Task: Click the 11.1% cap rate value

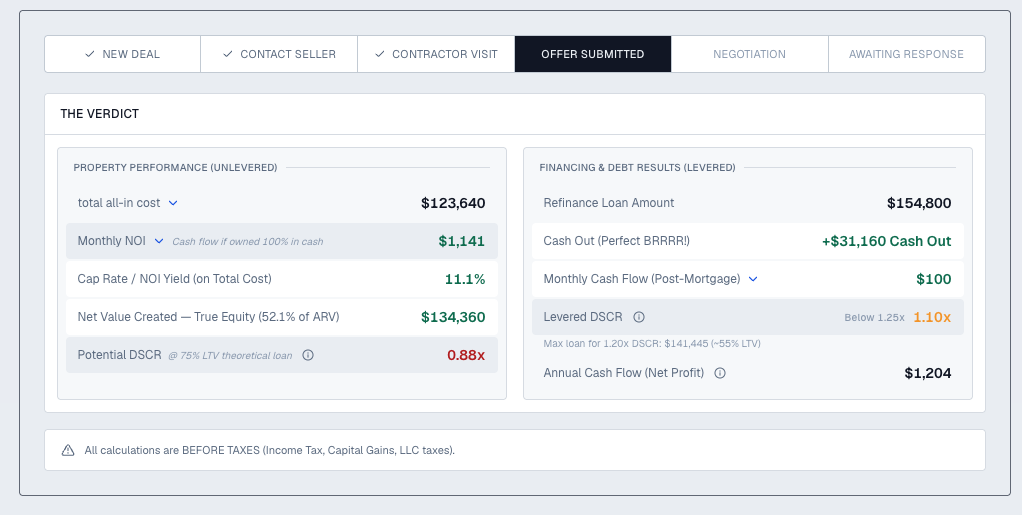Action: click(465, 279)
